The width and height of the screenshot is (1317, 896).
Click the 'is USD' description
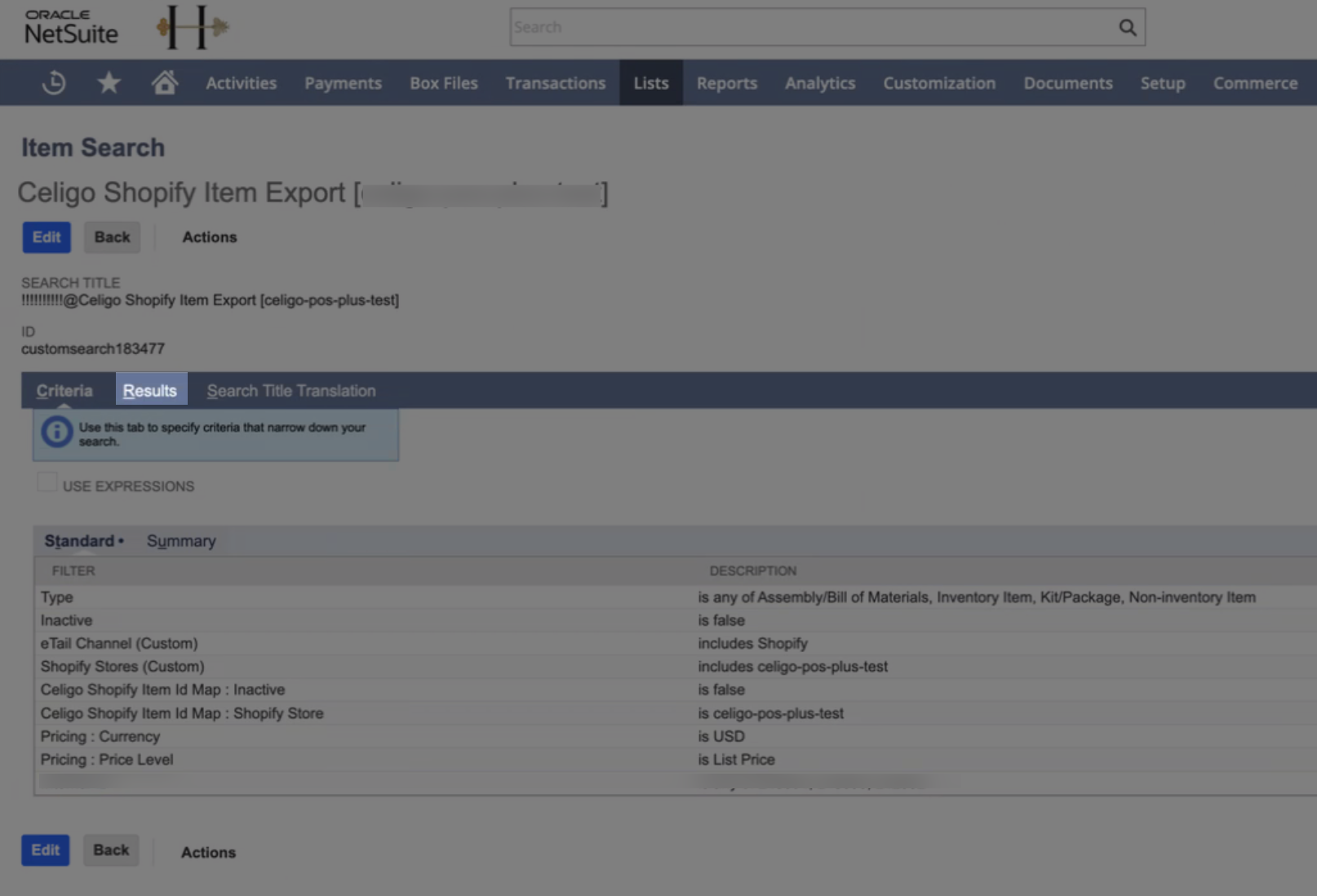pyautogui.click(x=721, y=736)
